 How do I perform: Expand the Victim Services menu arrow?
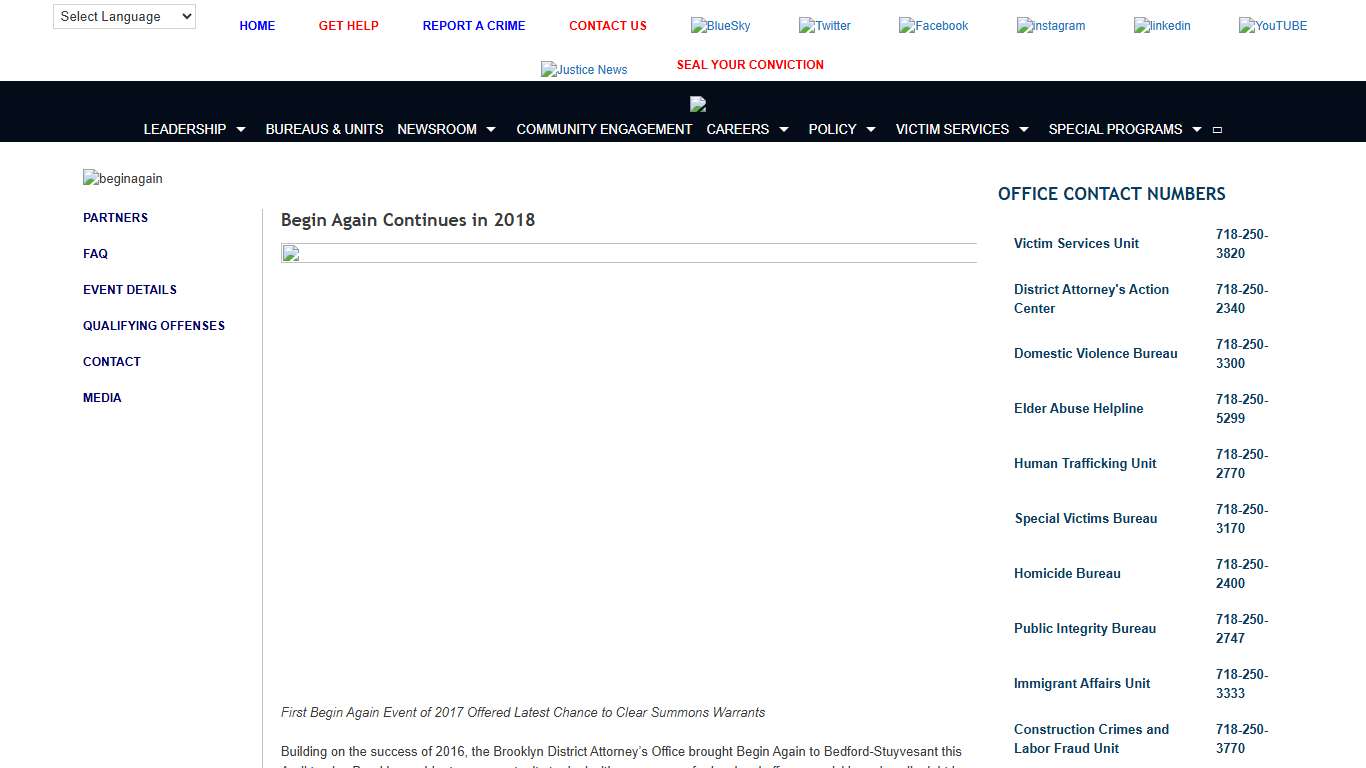pos(1024,130)
